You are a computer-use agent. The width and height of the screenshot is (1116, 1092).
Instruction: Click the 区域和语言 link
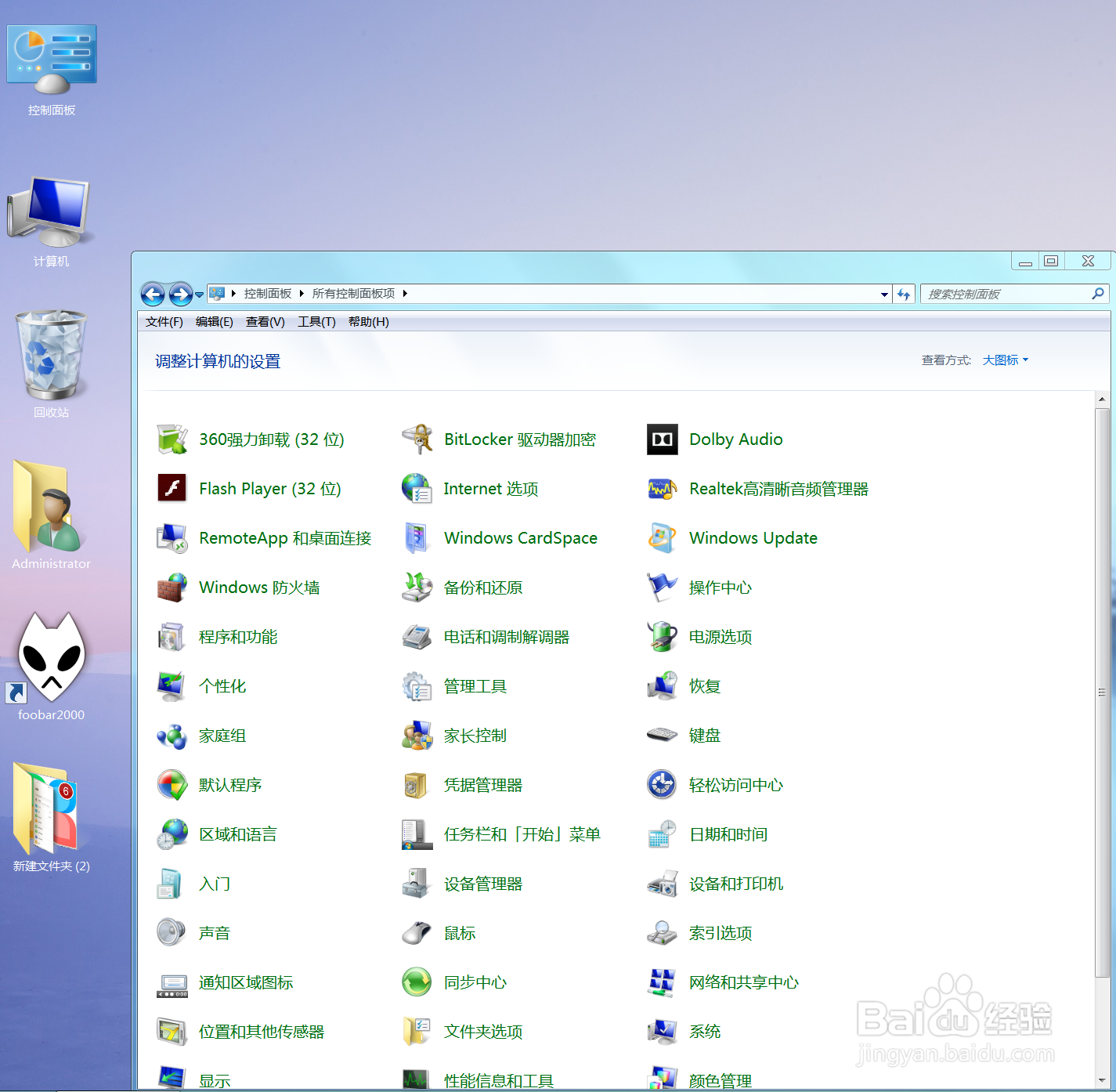(238, 834)
